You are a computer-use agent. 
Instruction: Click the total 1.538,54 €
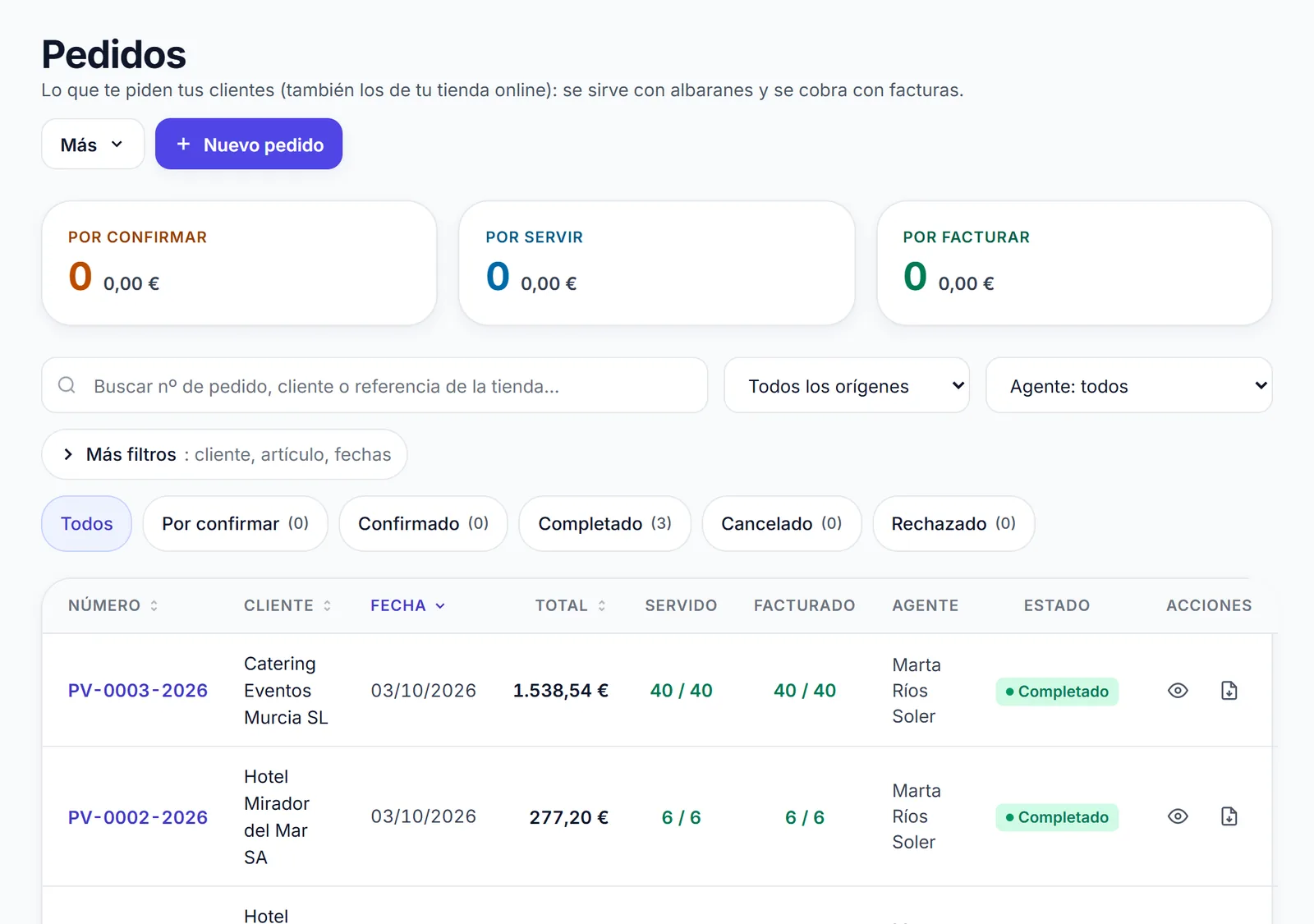(x=561, y=691)
